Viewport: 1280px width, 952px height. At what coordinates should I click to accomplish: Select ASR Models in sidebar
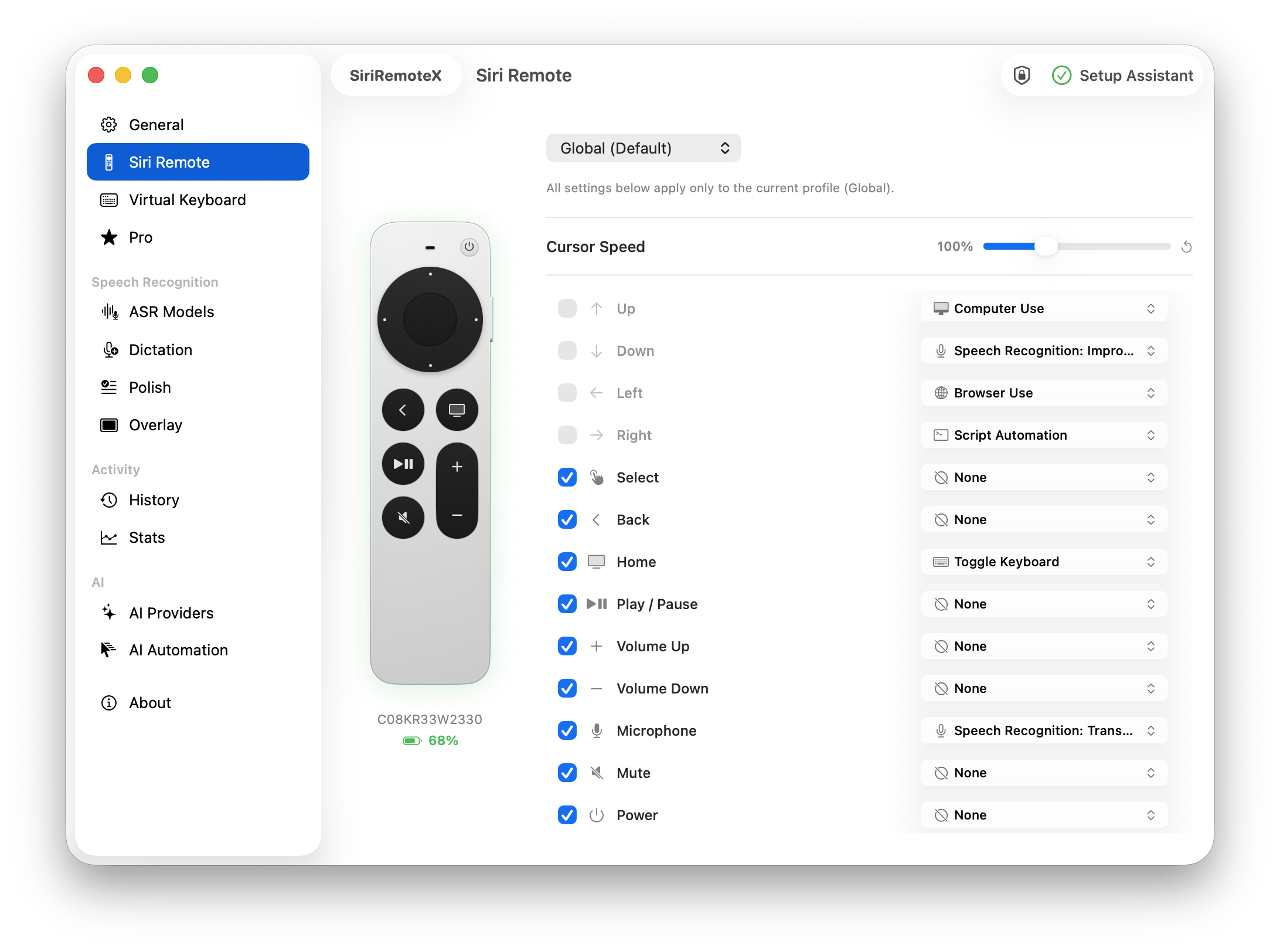[x=198, y=312]
